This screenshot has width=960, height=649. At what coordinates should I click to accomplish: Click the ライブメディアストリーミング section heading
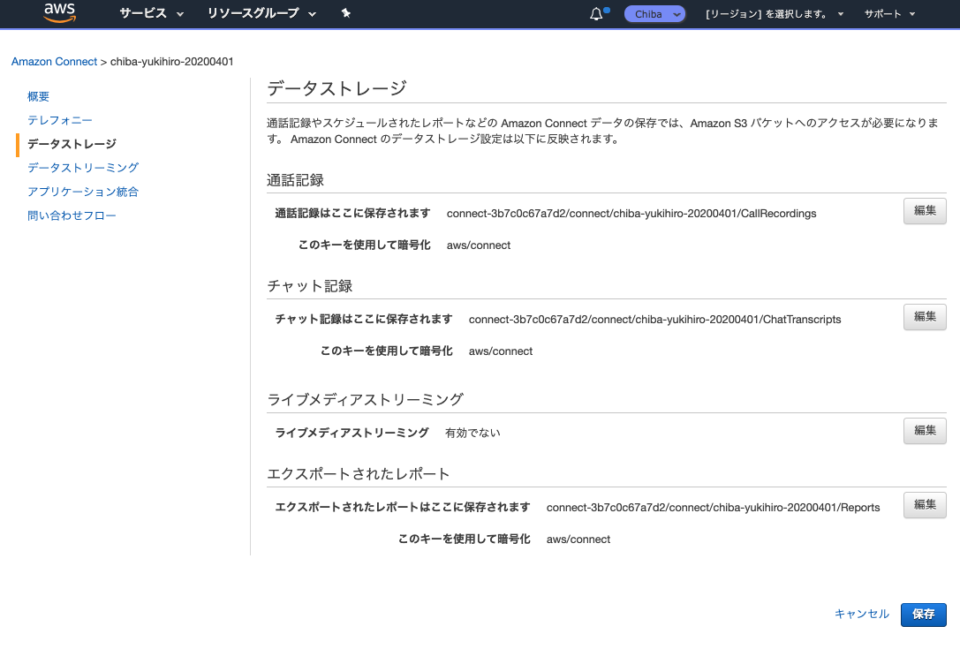pos(365,400)
